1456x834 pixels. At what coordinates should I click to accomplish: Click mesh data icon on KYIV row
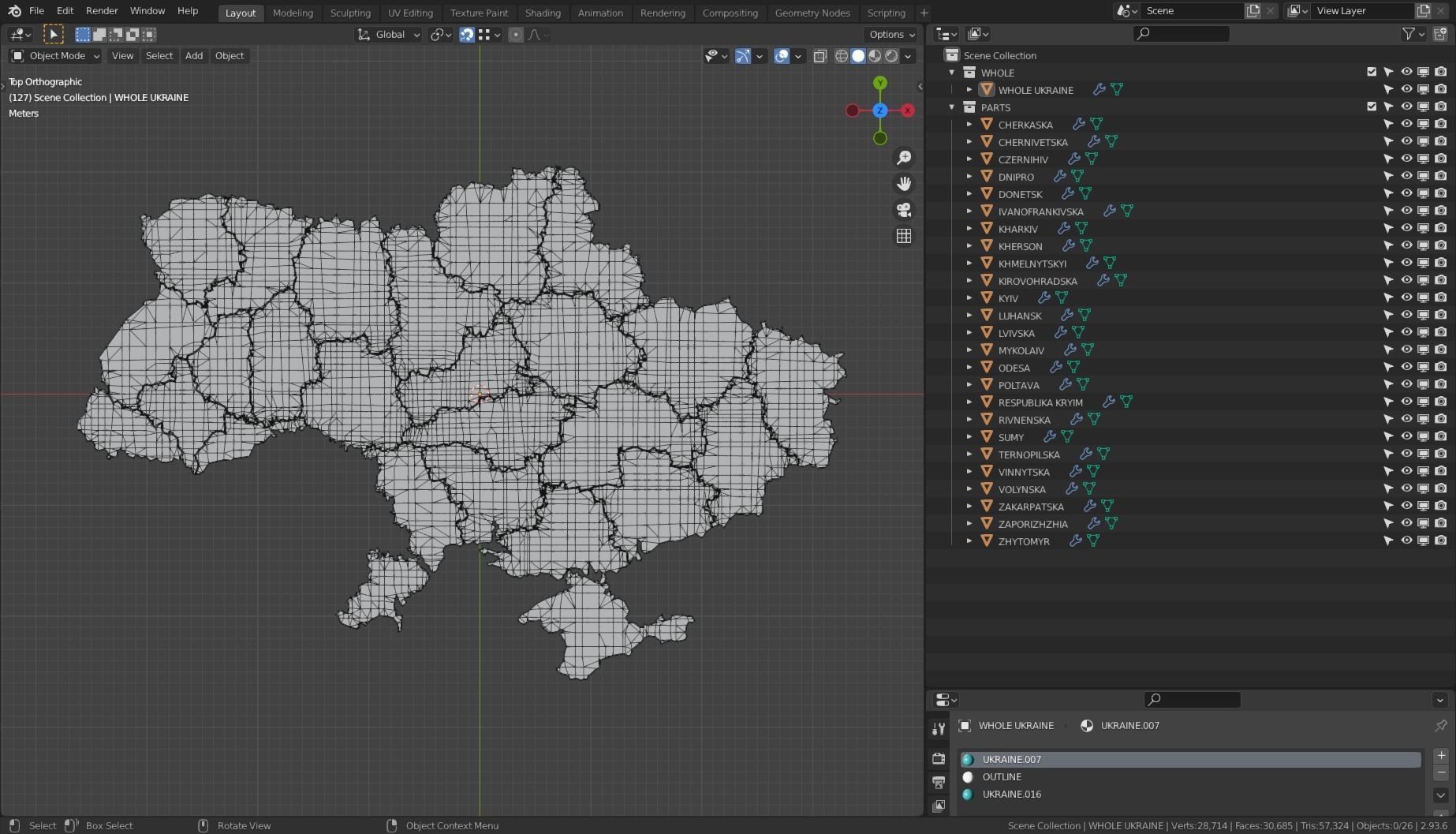(x=1062, y=298)
